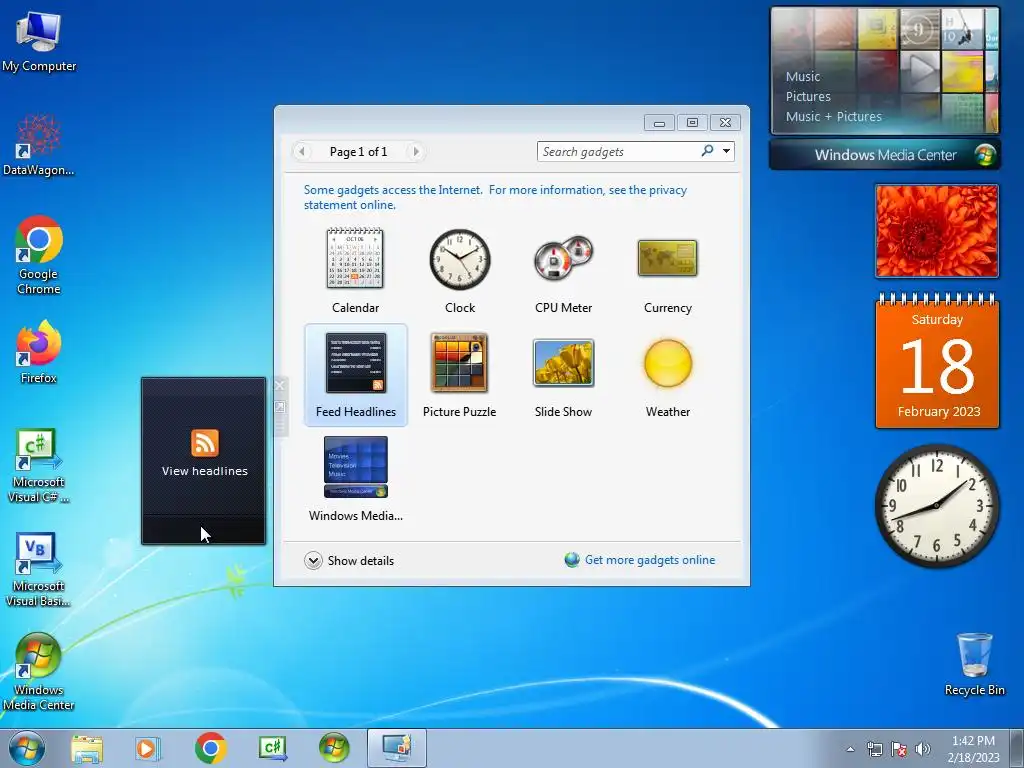Maximize the gadget gallery window
Viewport: 1024px width, 768px height.
[692, 123]
